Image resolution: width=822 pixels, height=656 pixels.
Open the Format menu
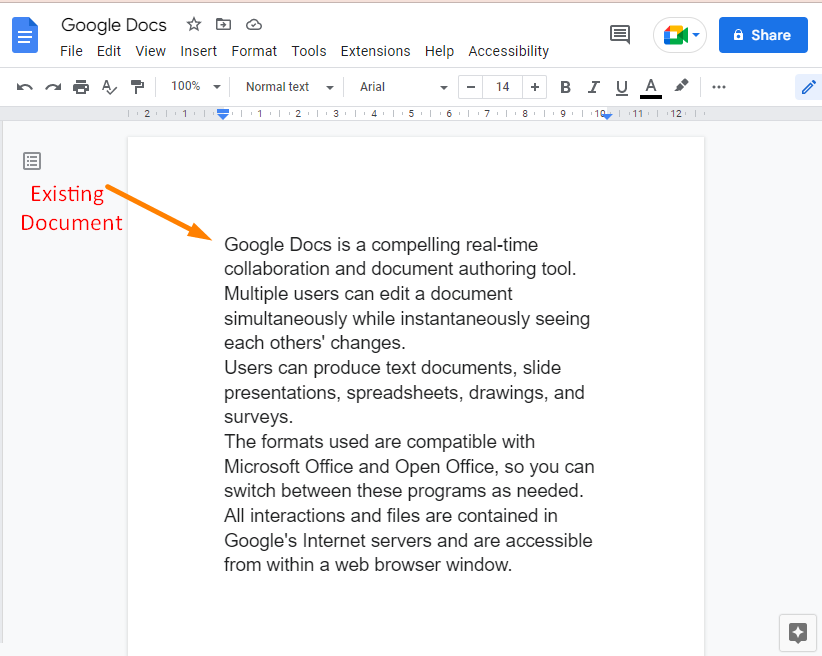point(254,51)
